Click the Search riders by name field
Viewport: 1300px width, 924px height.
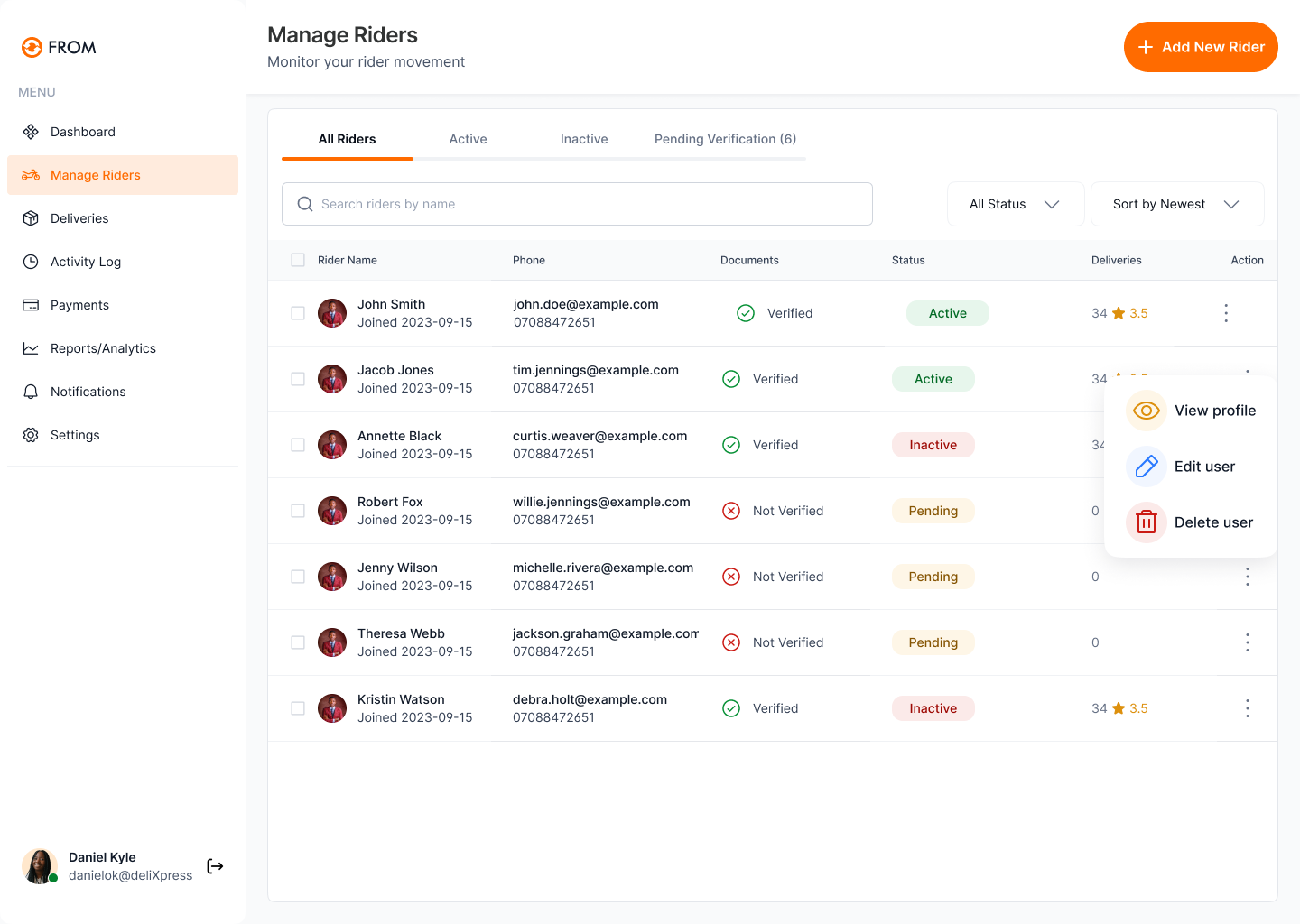point(577,204)
